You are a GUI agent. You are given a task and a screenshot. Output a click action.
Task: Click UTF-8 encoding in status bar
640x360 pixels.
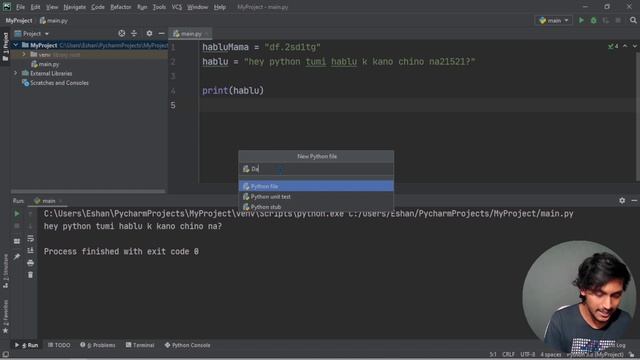[527, 354]
